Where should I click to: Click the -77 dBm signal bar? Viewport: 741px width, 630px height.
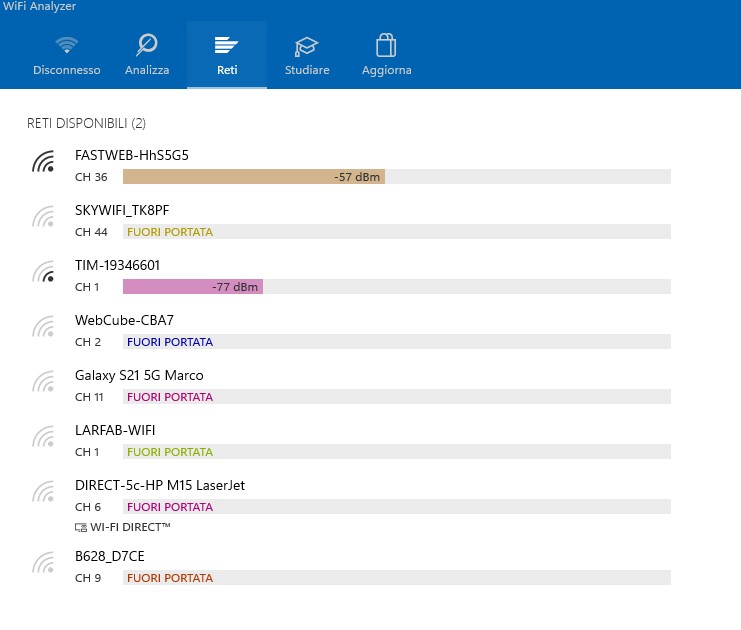click(x=193, y=287)
